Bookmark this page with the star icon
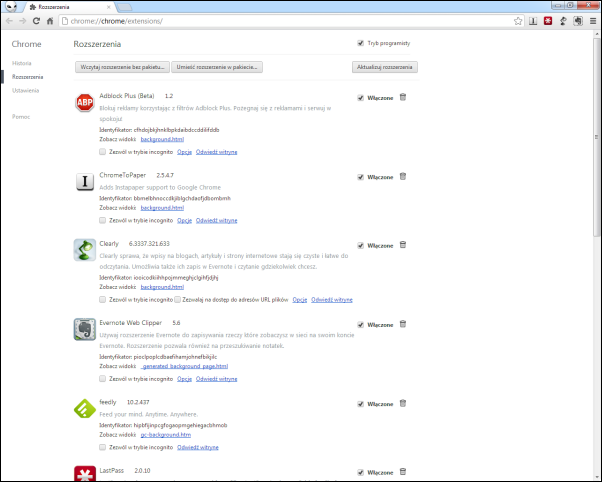 (518, 21)
